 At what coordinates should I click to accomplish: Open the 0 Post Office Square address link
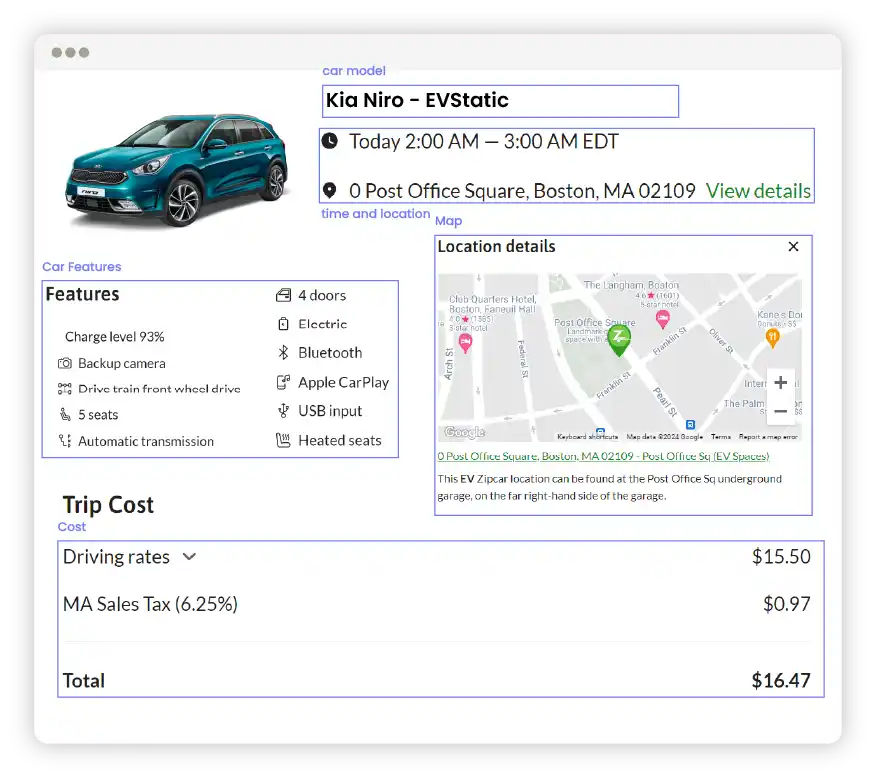tap(603, 457)
